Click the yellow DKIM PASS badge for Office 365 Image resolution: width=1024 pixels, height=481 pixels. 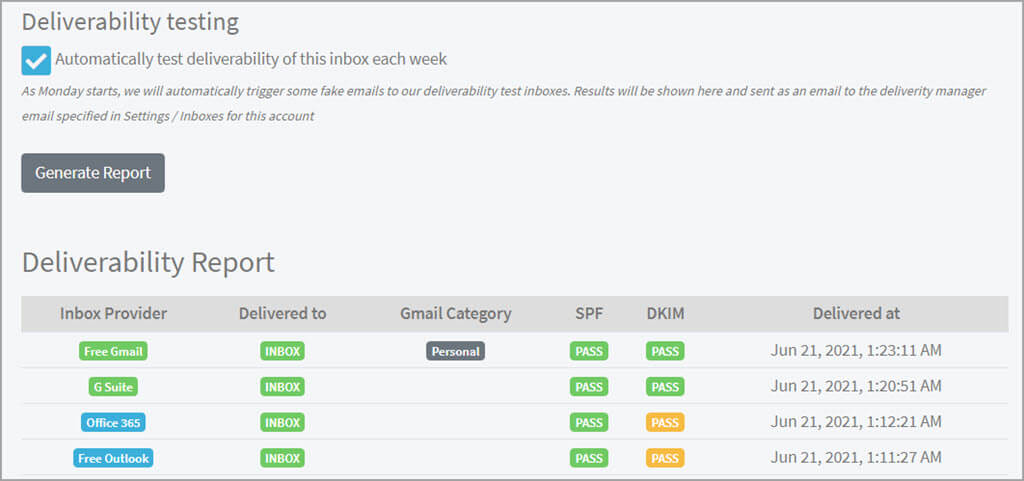665,423
